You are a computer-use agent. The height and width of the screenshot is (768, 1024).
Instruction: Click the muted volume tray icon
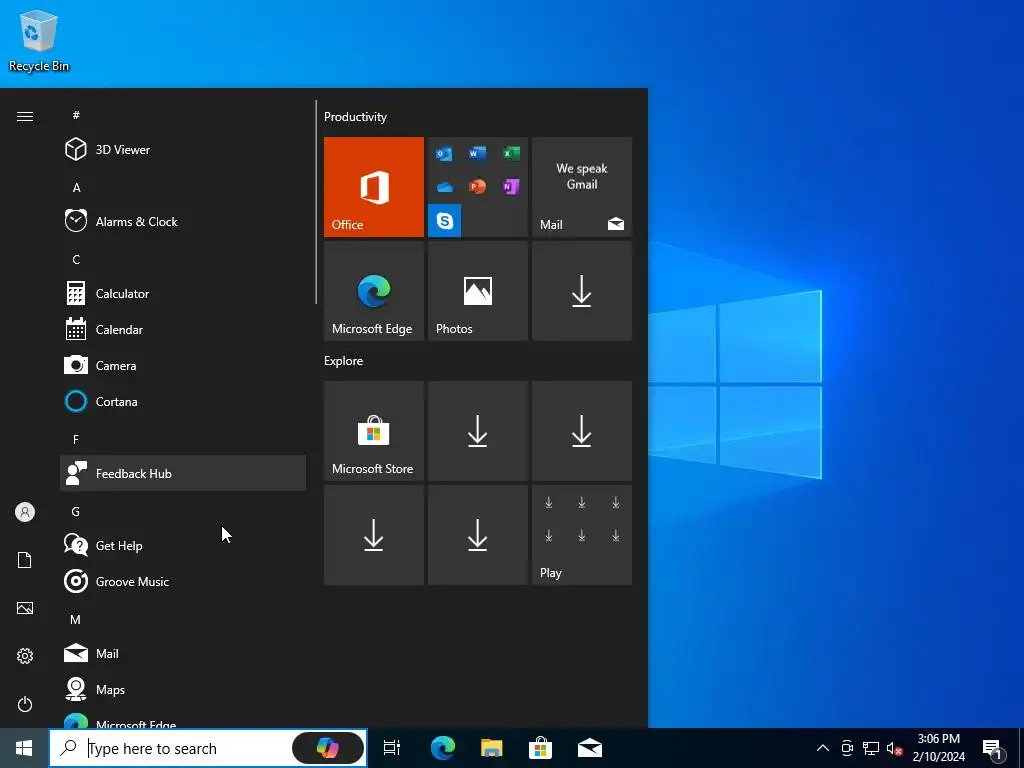point(895,748)
